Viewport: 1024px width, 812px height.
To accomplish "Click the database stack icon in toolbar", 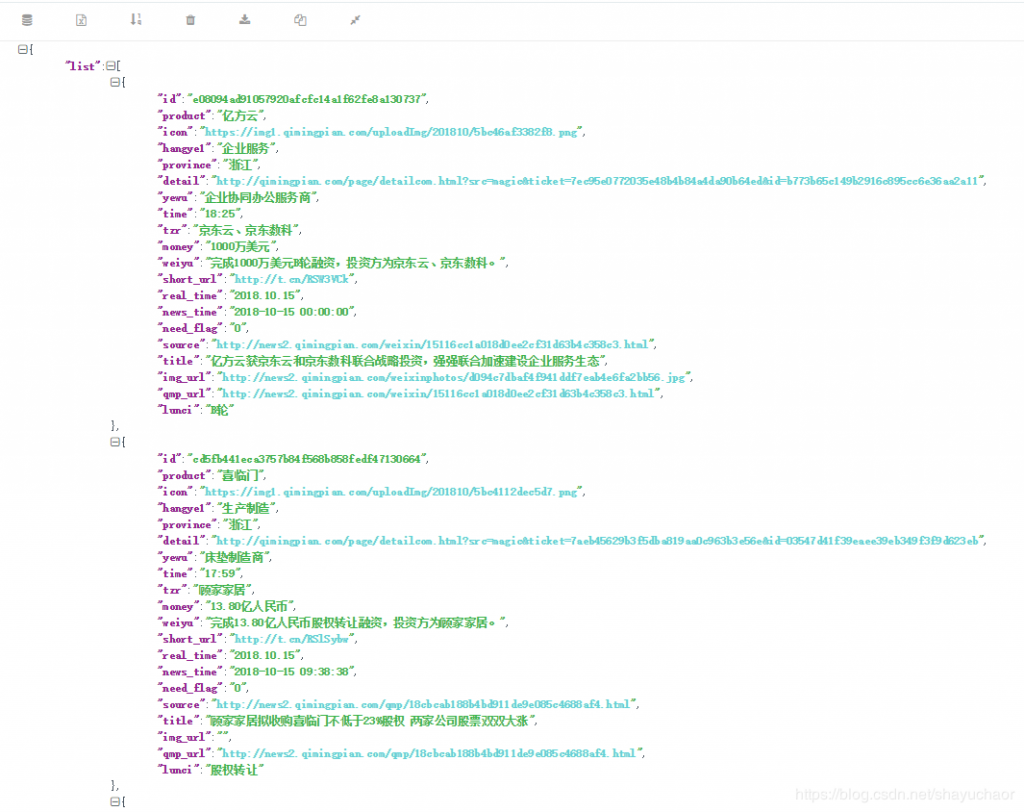I will (x=27, y=20).
